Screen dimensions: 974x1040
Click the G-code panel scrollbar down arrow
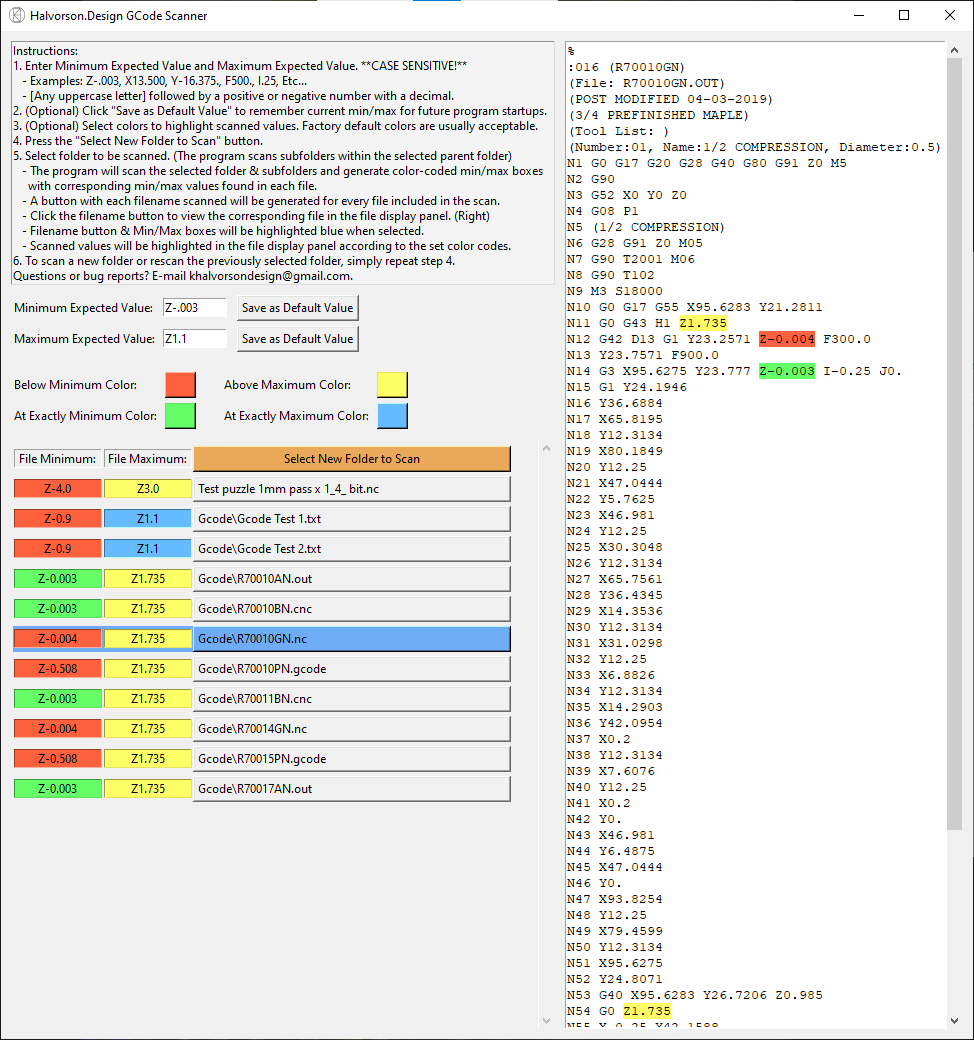(x=955, y=1019)
